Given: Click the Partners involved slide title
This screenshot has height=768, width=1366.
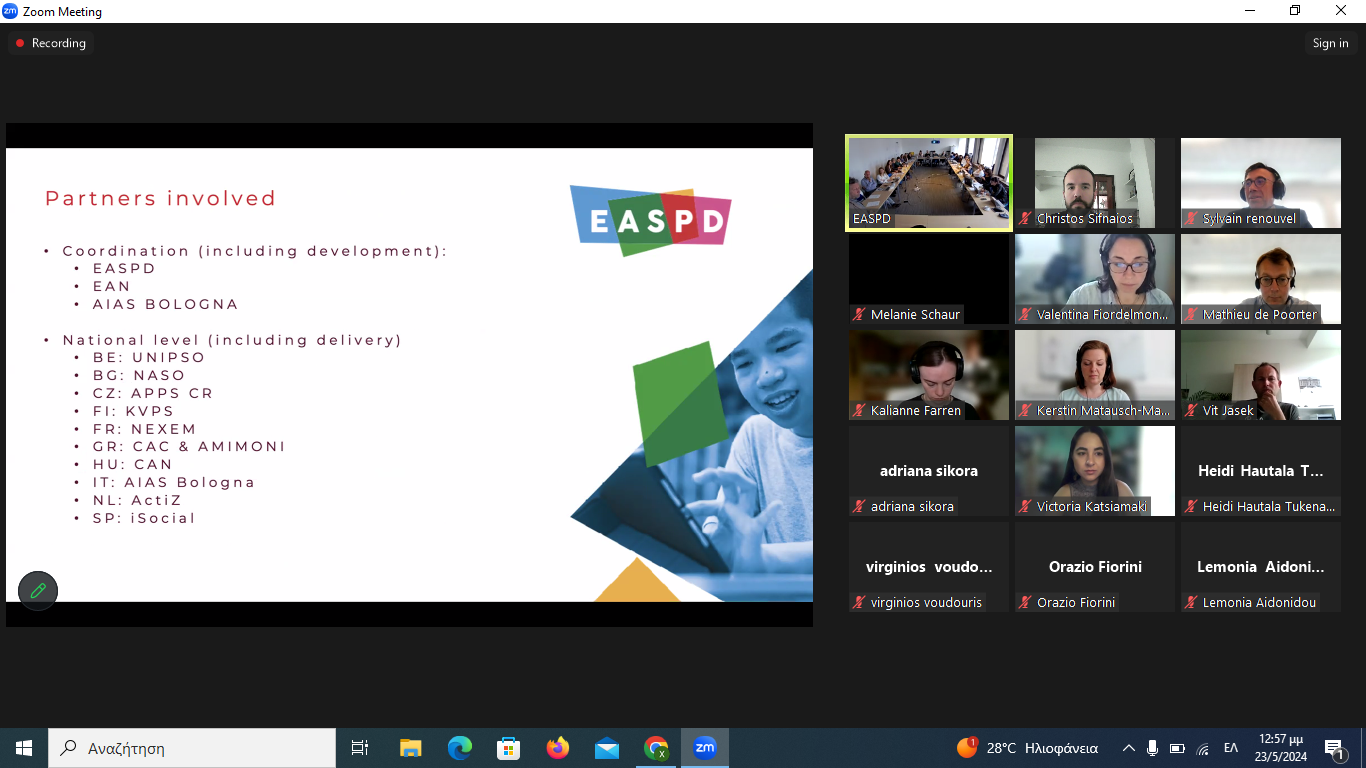Looking at the screenshot, I should 161,198.
